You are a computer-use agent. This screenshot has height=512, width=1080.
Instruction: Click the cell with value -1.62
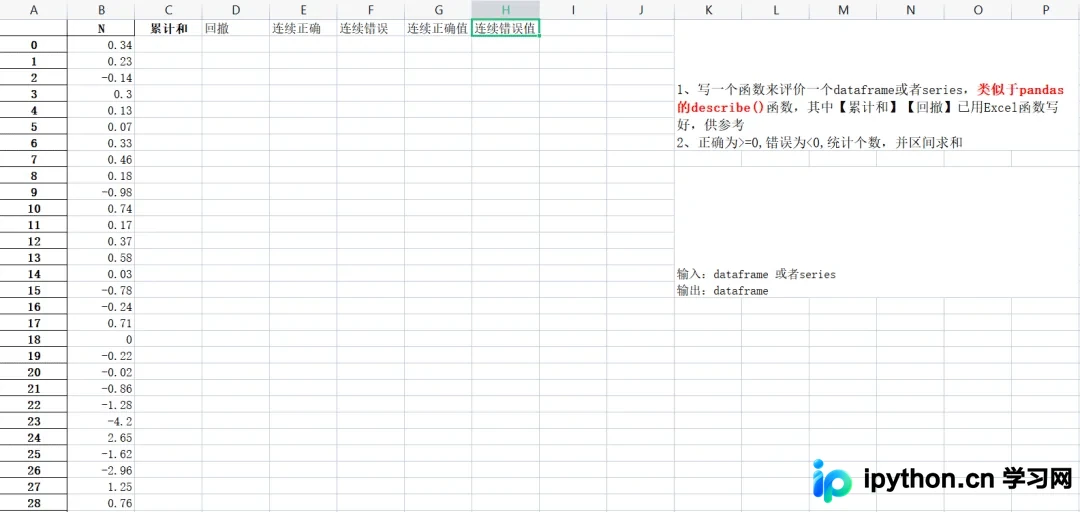pyautogui.click(x=101, y=454)
